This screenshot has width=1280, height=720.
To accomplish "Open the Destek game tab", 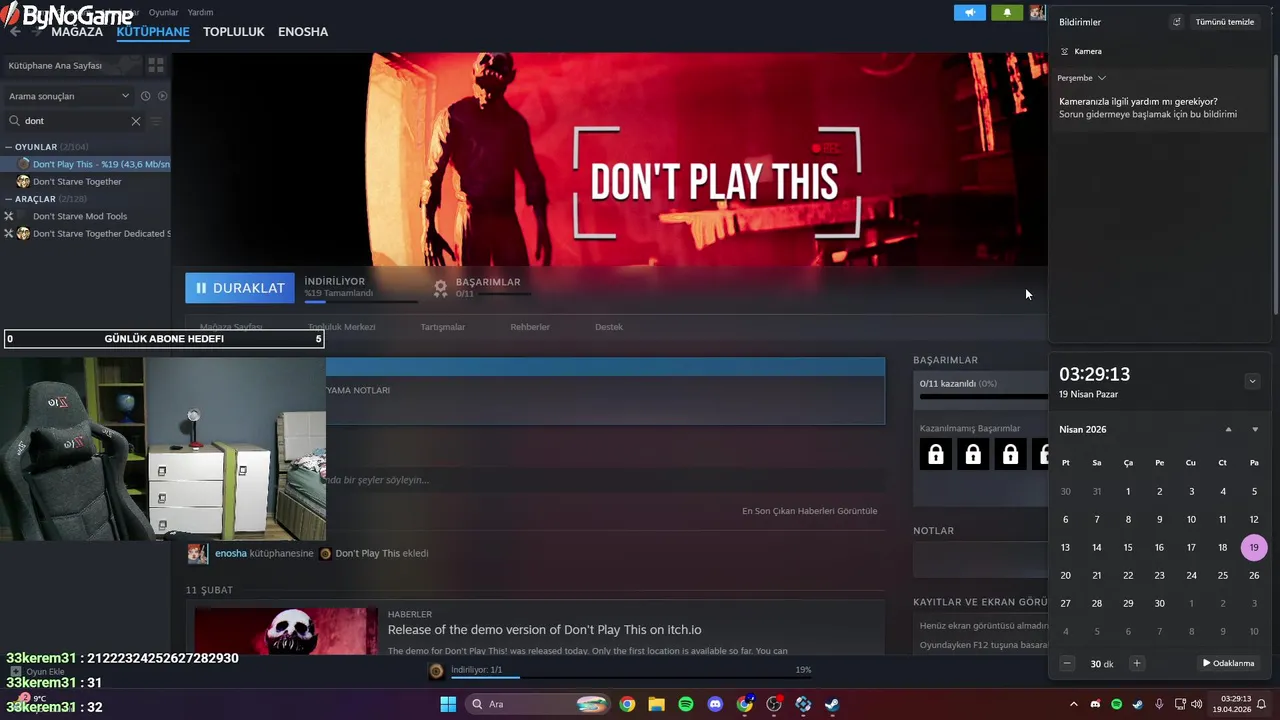I will coord(609,327).
